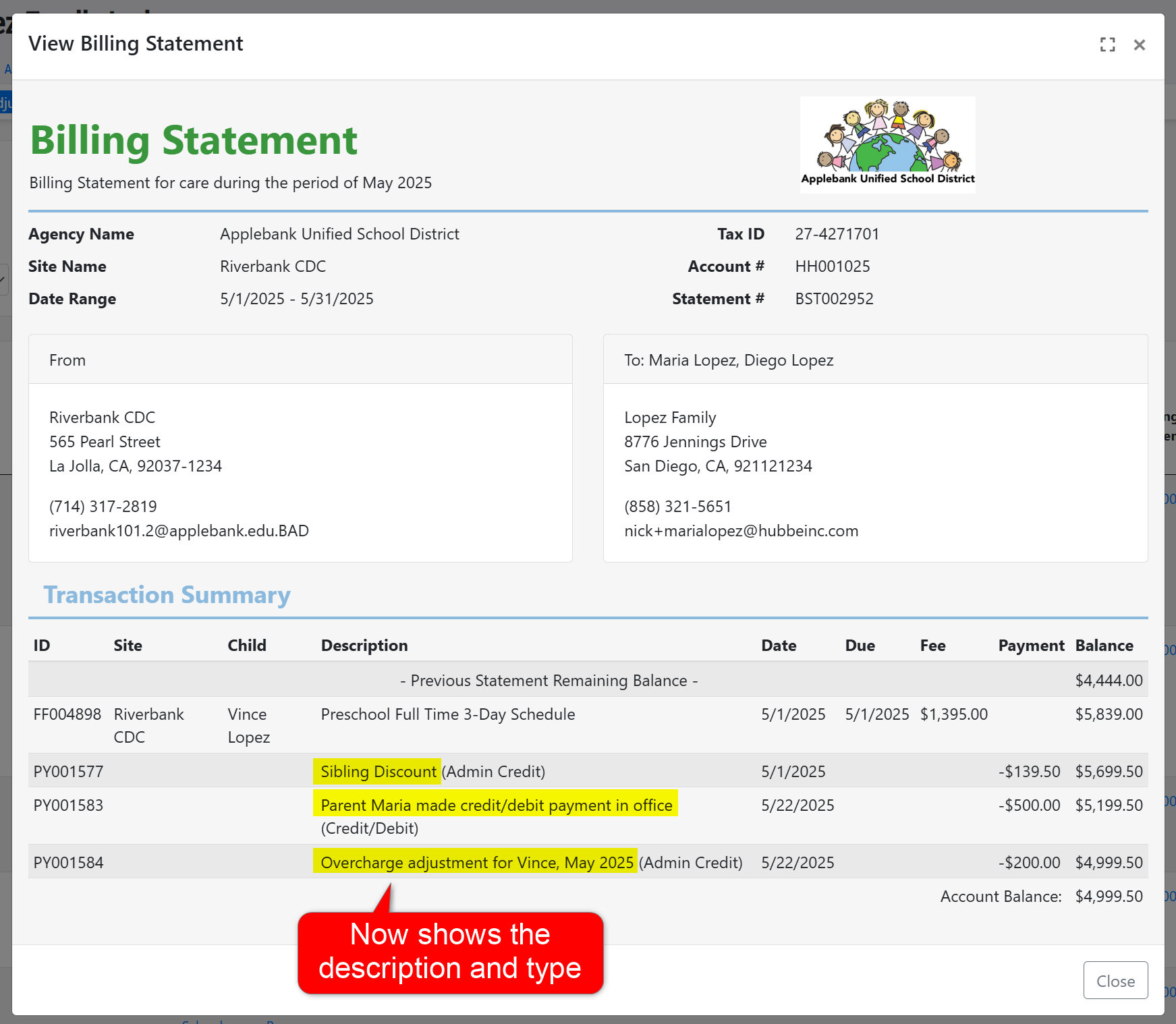
Task: Click the payment amount -$139.50
Action: [1029, 772]
